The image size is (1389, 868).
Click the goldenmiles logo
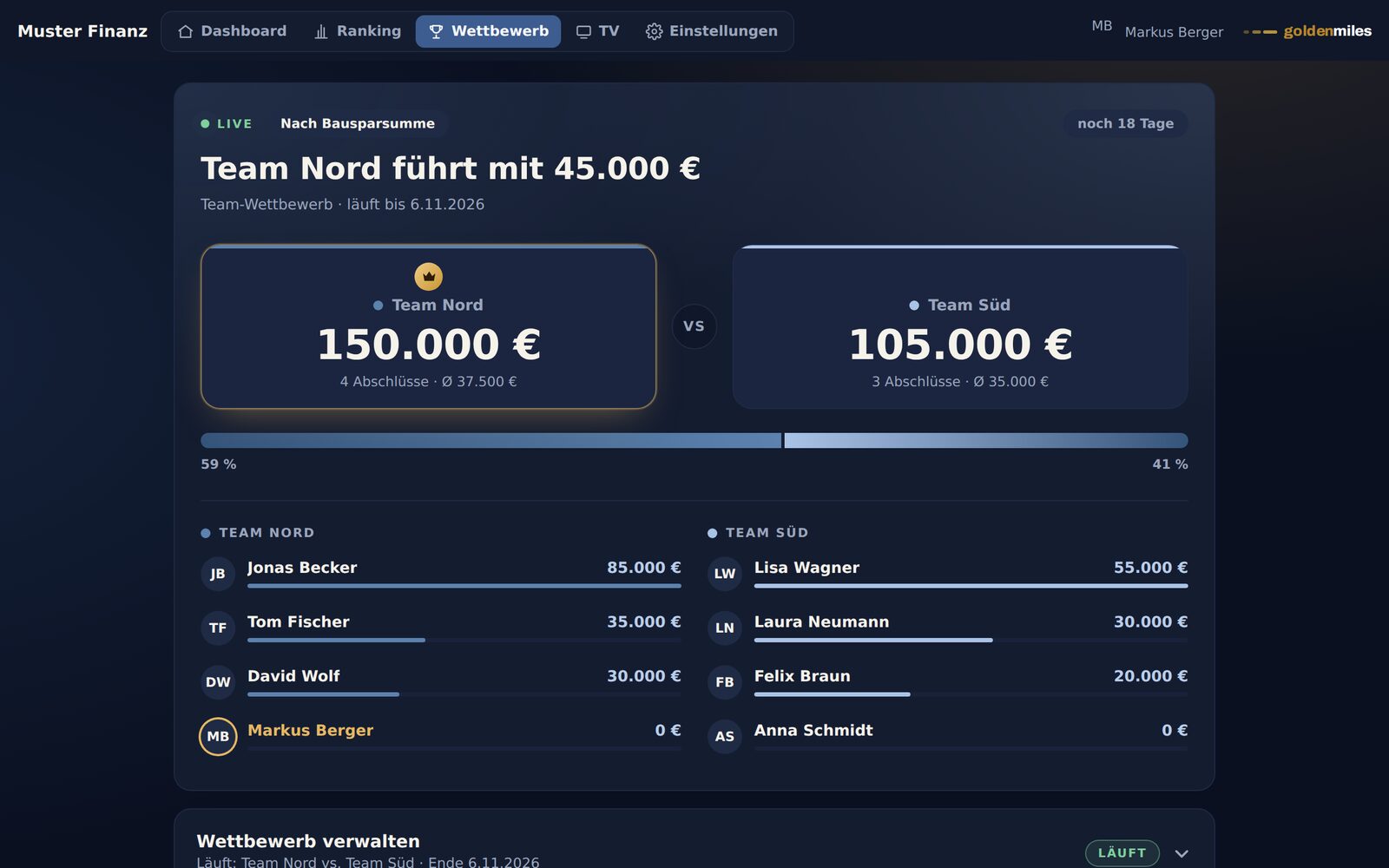tap(1307, 31)
